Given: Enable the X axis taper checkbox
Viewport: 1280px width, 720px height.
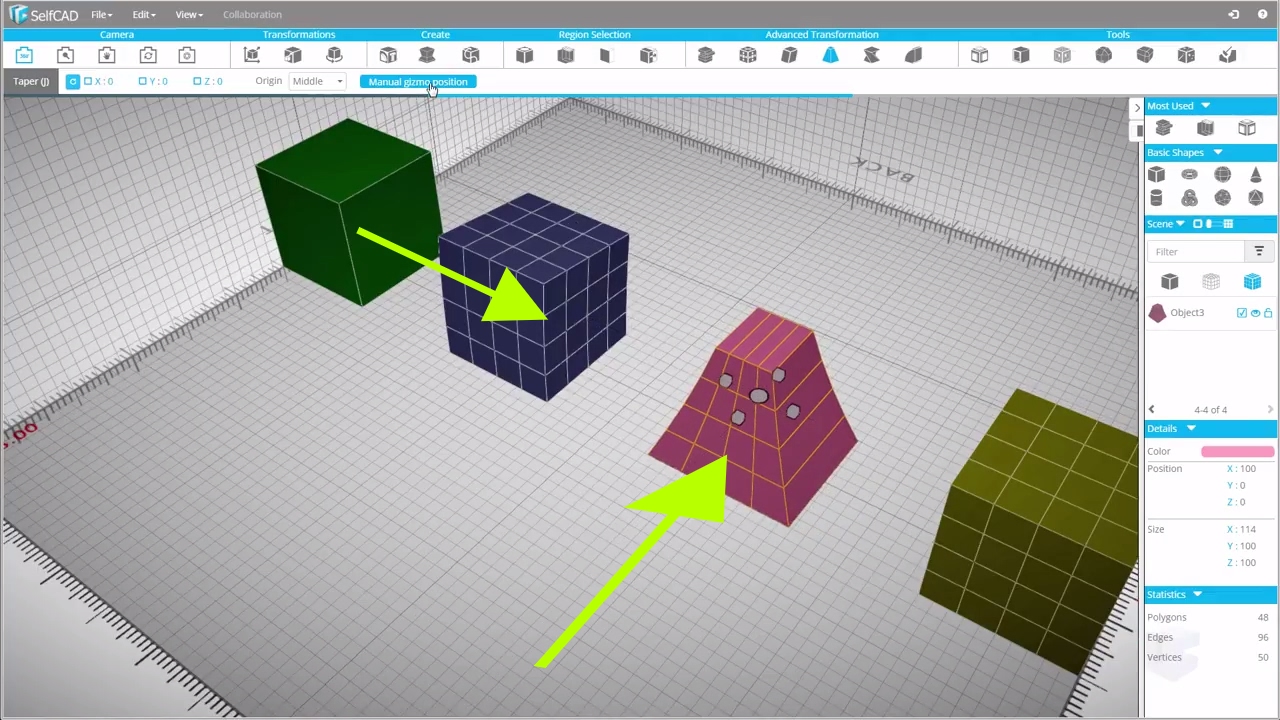Looking at the screenshot, I should [x=88, y=81].
